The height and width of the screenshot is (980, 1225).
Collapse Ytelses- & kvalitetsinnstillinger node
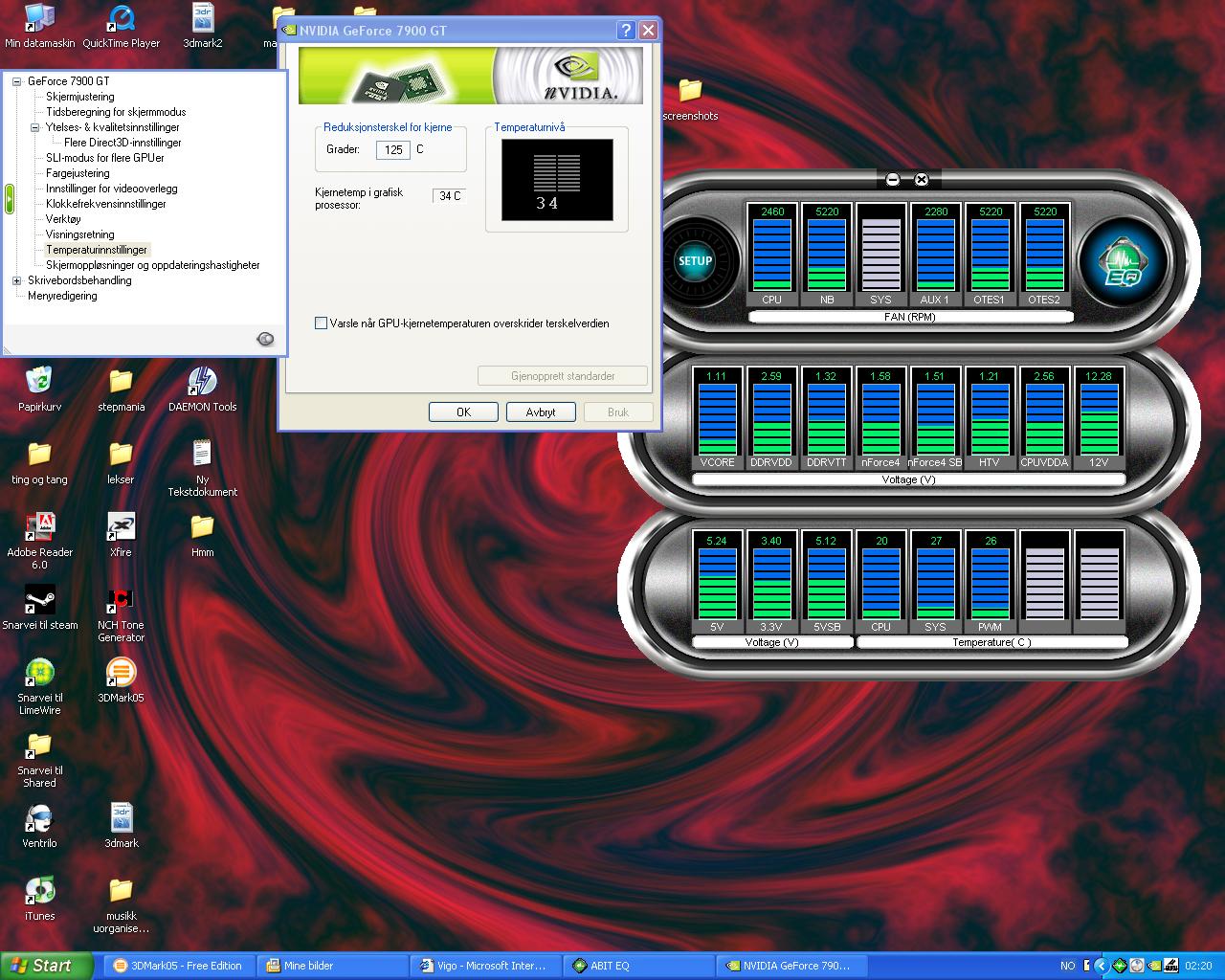pyautogui.click(x=34, y=127)
